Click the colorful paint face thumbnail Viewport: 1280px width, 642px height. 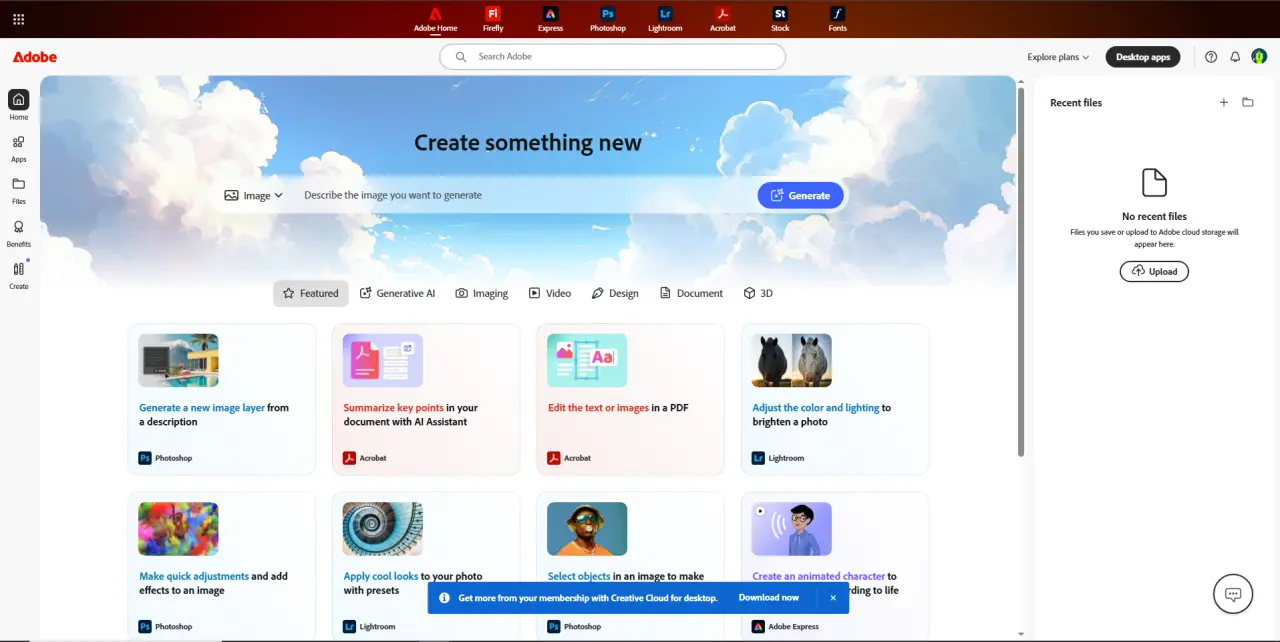click(x=178, y=529)
